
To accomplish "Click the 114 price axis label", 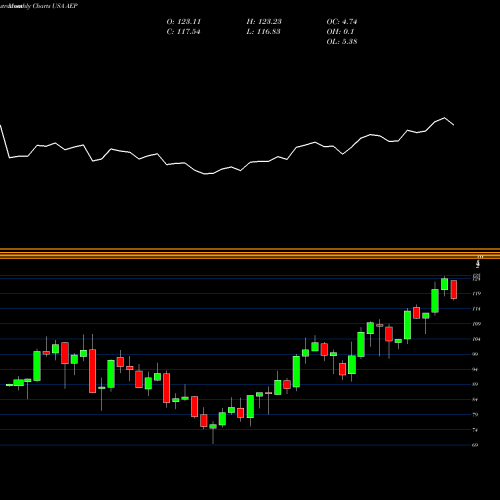I will point(477,309).
